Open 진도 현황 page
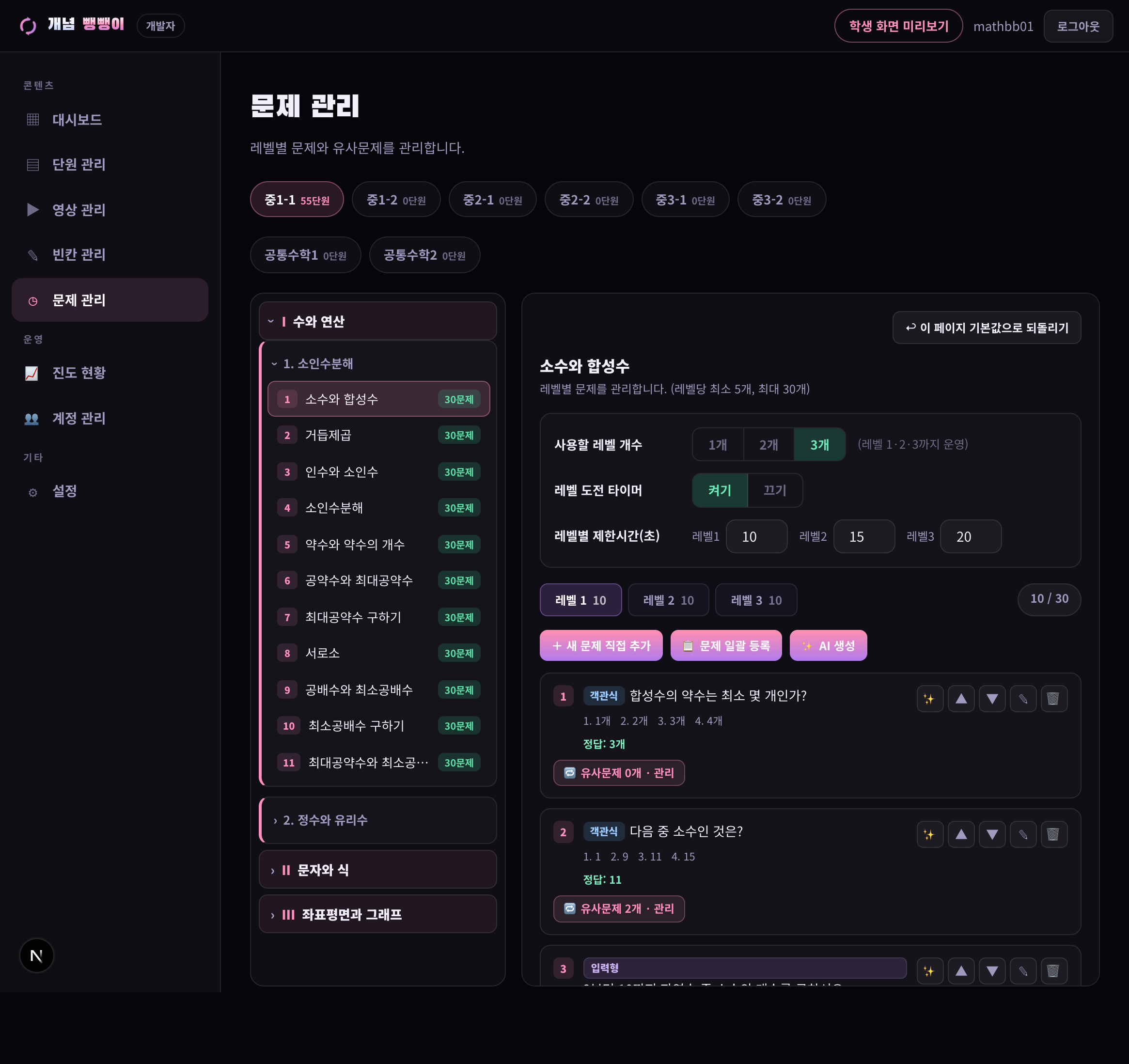This screenshot has width=1129, height=1064. (110, 373)
